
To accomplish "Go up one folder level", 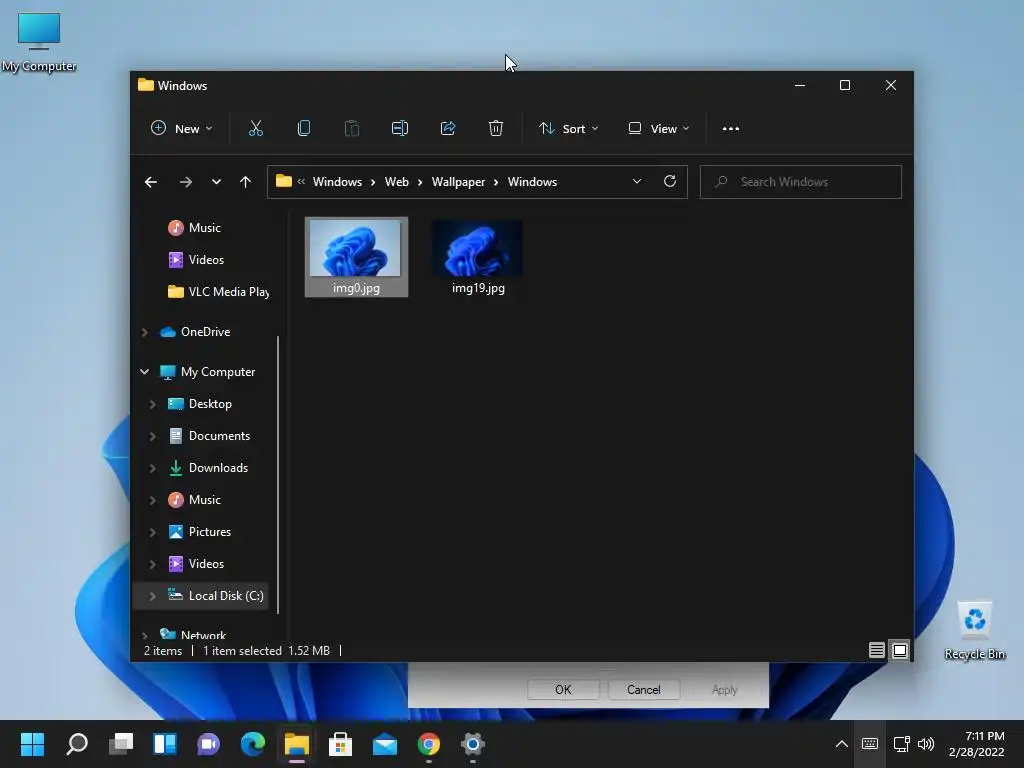I will [x=246, y=182].
